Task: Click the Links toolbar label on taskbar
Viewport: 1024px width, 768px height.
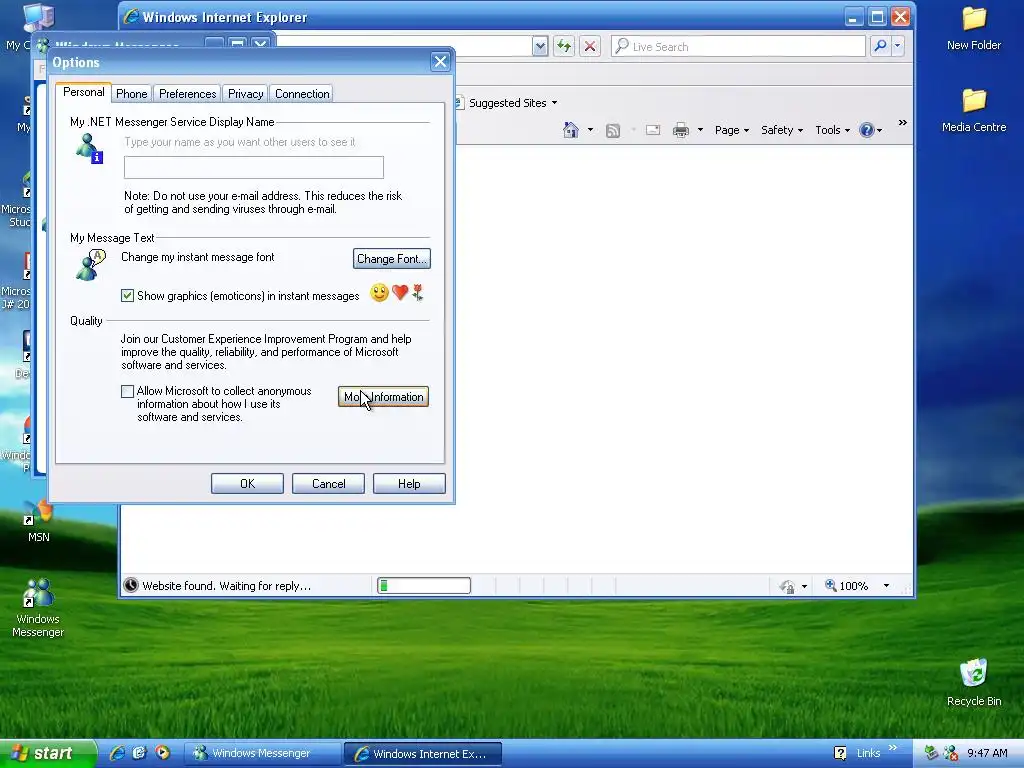Action: point(869,753)
